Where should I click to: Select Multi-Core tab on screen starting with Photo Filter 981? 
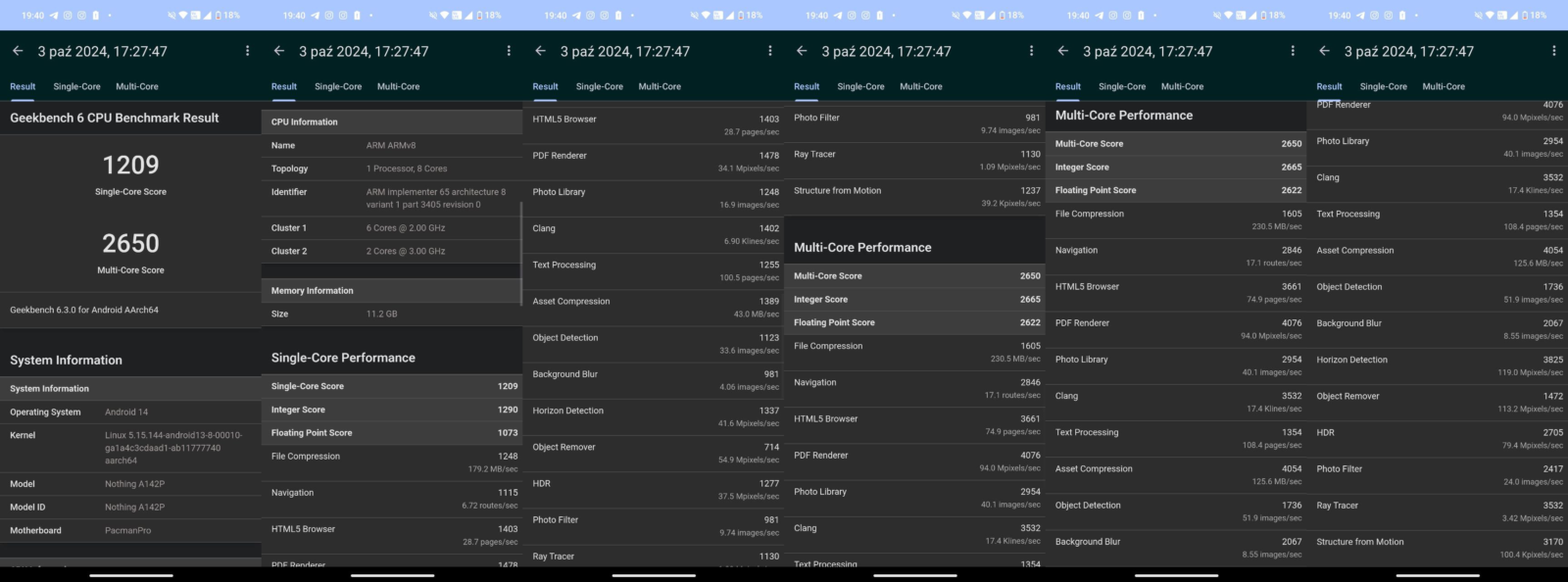pyautogui.click(x=920, y=86)
